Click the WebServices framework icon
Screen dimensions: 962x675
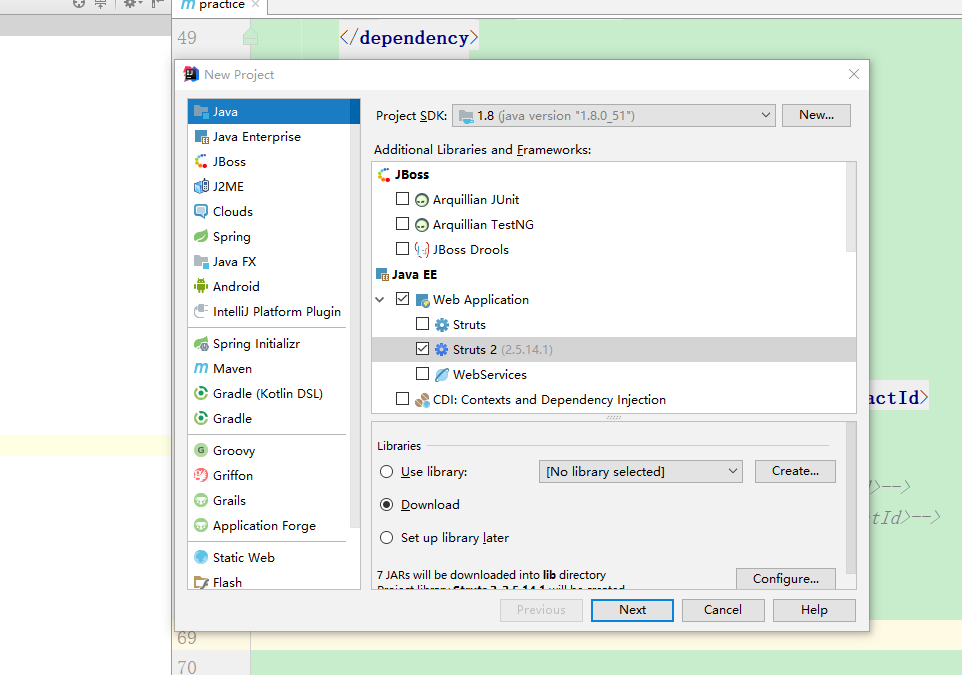click(442, 375)
